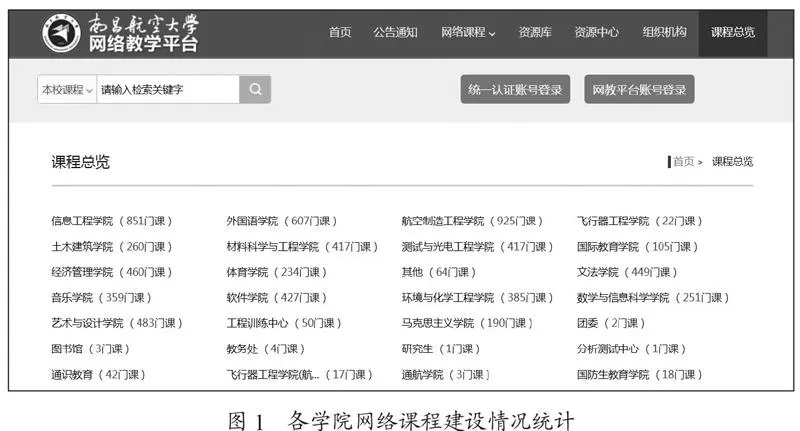Select the 课程总览 navigation tab
This screenshot has height=431, width=800.
733,33
